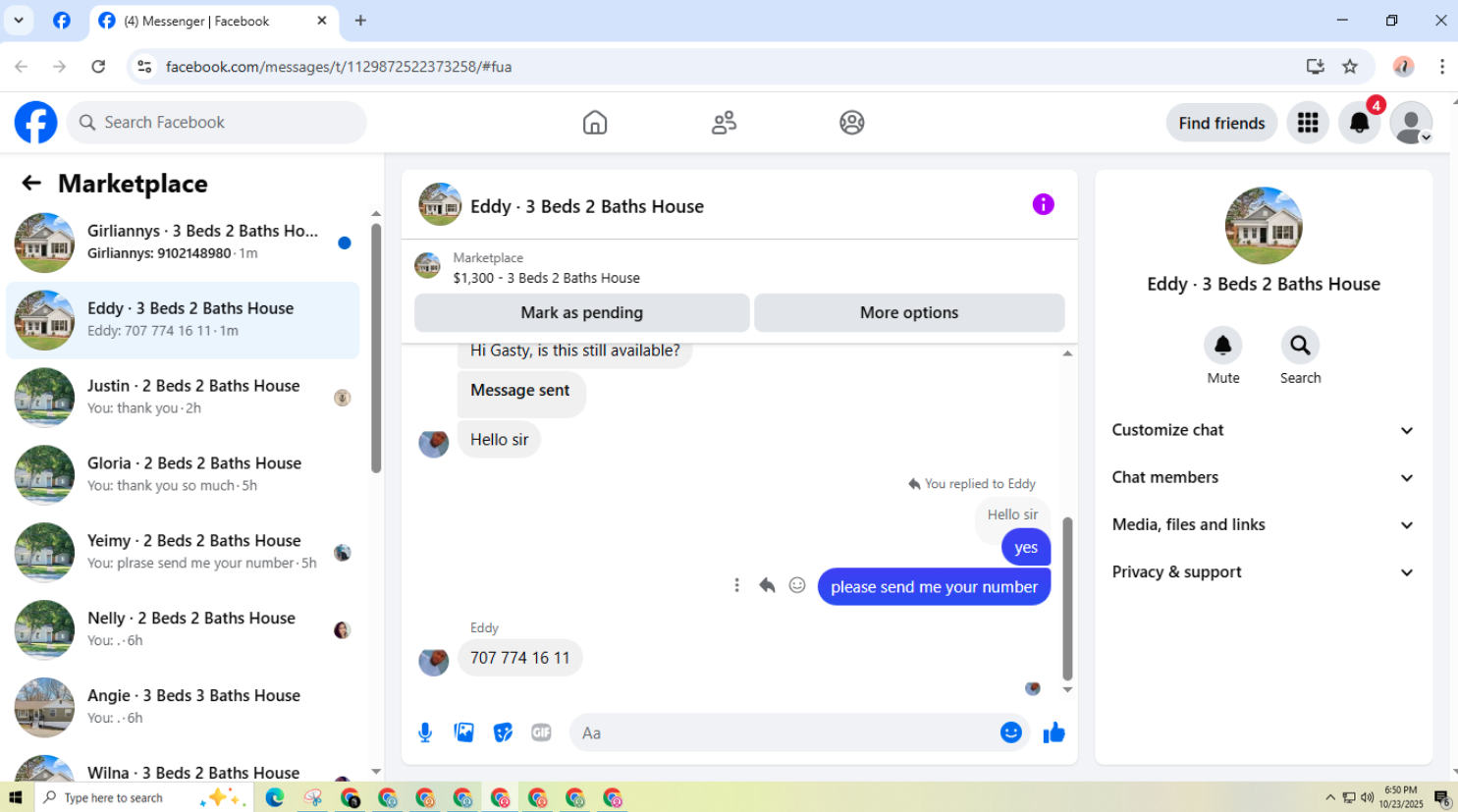This screenshot has height=812, width=1458.
Task: Open the Friends icon in top navigation
Action: point(724,123)
